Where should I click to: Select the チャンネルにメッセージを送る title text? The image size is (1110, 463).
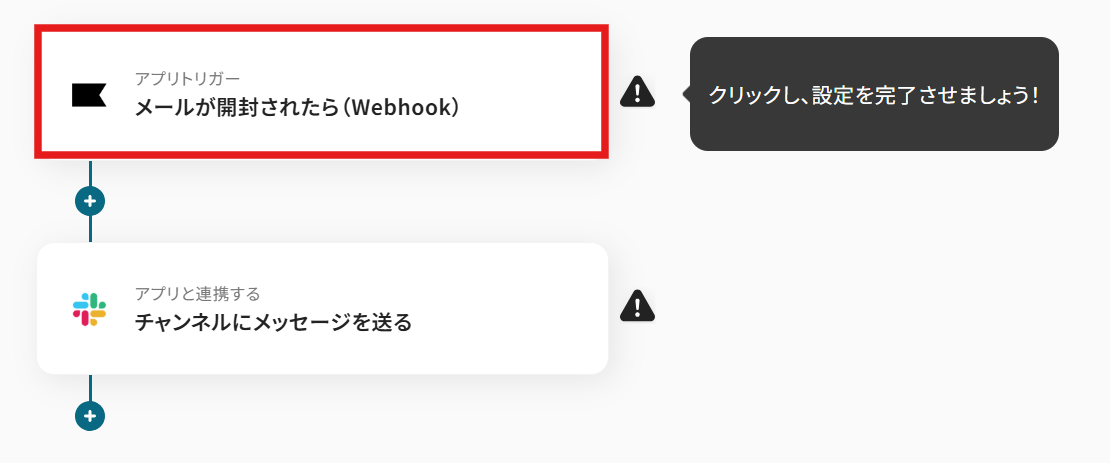click(273, 322)
